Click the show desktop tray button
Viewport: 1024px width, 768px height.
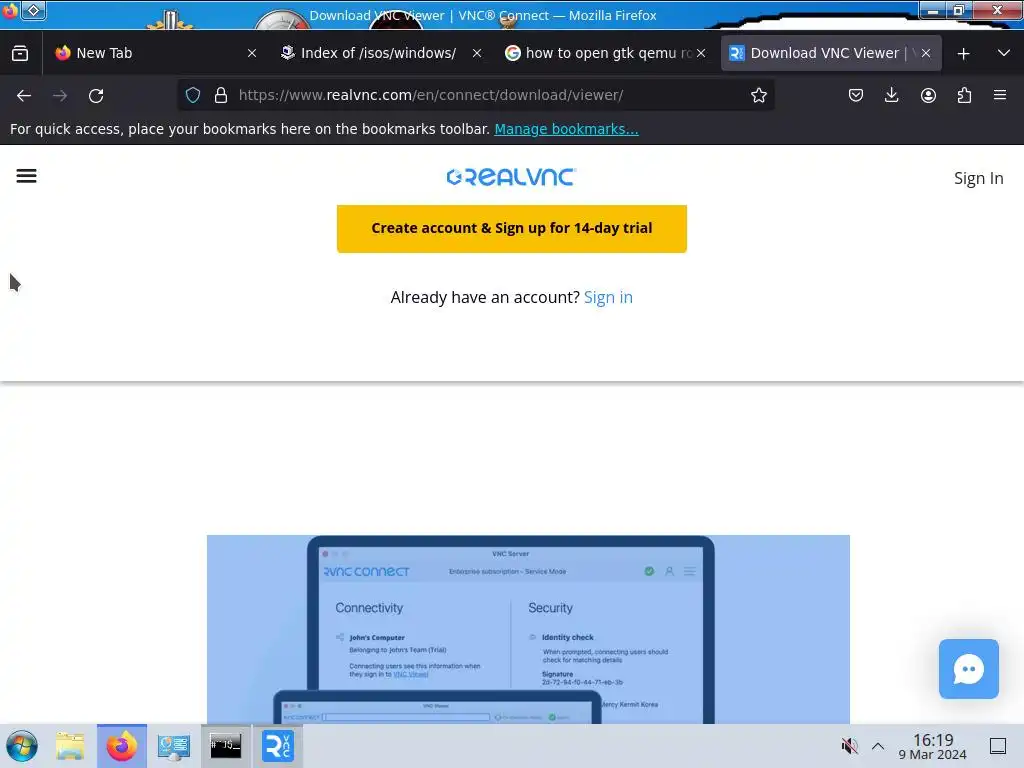pos(997,746)
